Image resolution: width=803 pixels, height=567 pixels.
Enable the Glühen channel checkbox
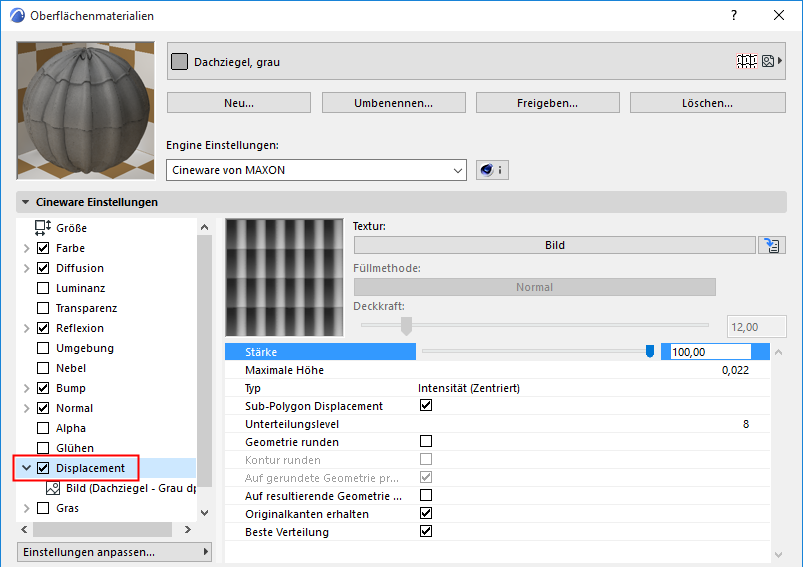[43, 448]
